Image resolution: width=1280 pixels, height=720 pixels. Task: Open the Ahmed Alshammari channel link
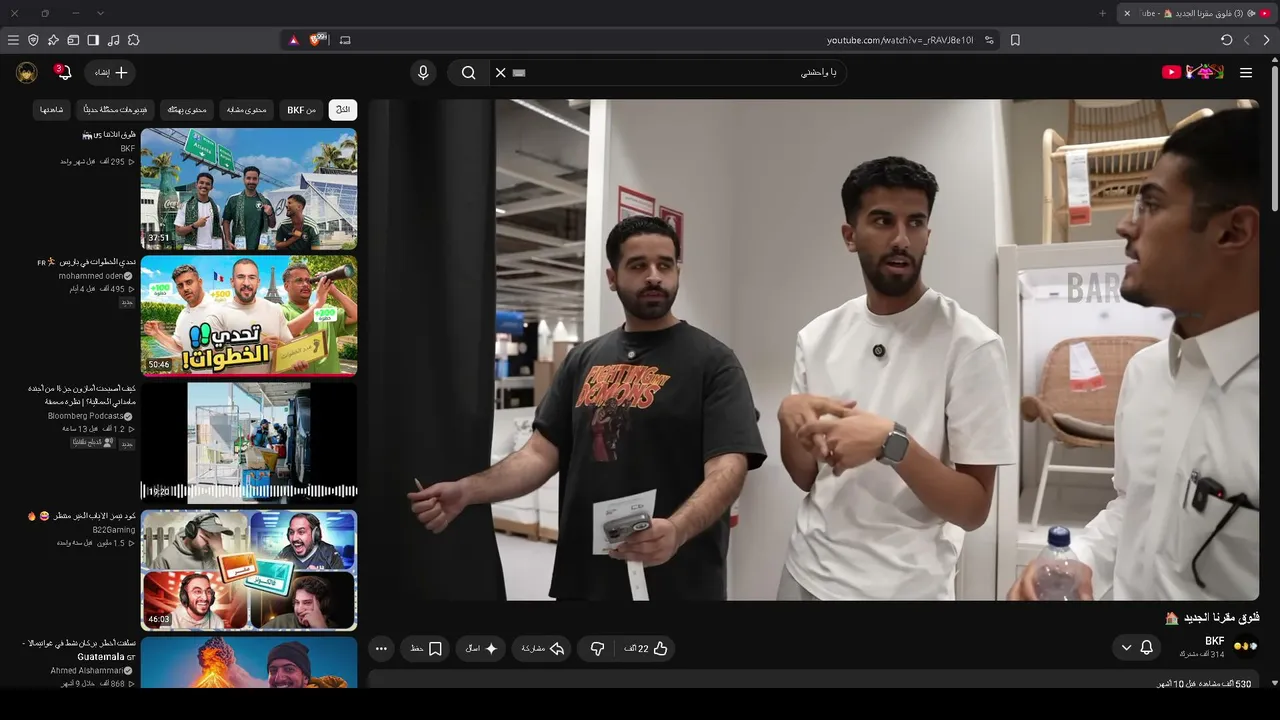click(87, 670)
